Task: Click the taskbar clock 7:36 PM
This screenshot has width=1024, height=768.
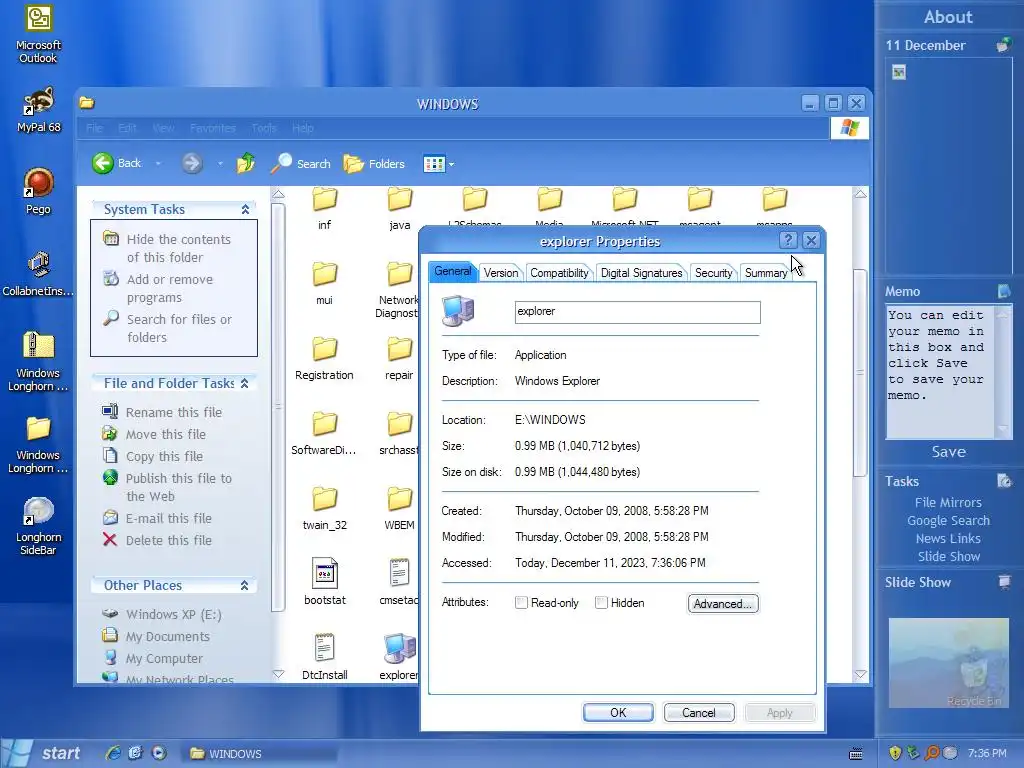Action: (x=987, y=754)
